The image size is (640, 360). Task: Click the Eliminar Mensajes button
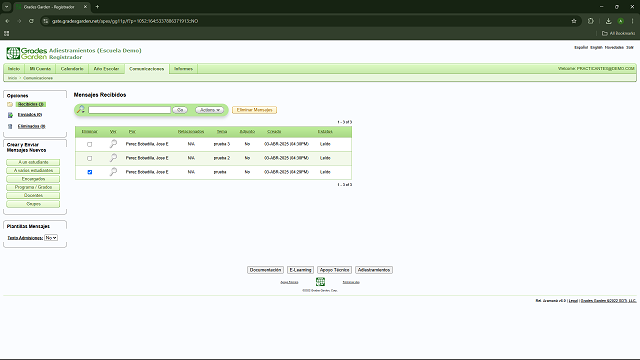254,110
